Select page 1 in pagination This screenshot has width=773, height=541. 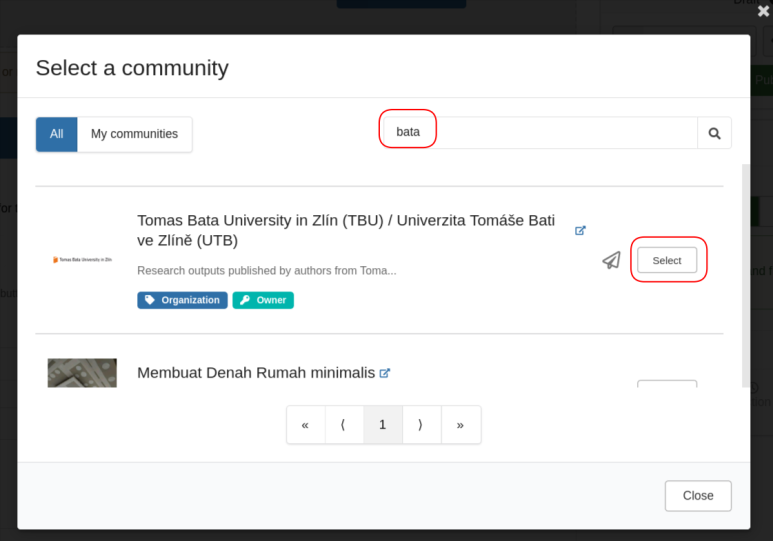click(x=383, y=425)
